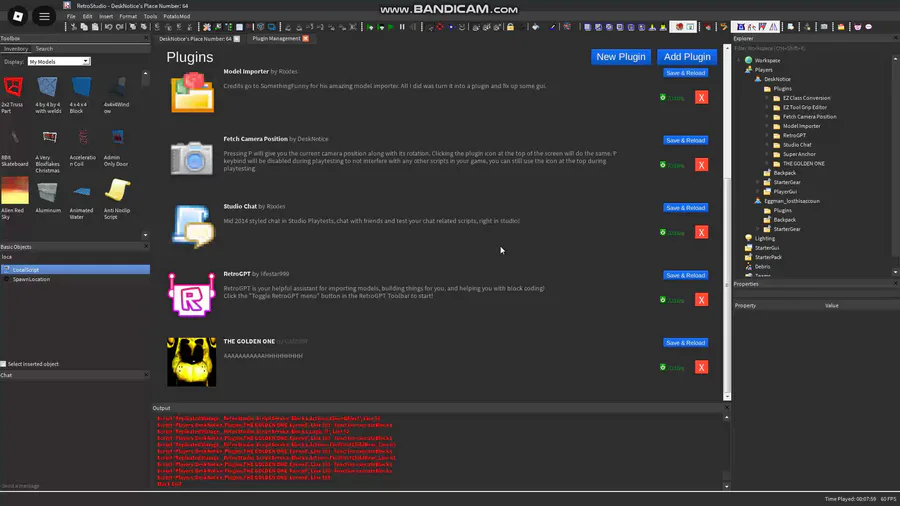Toggle the Active checkbox for RetroGPT
The width and height of the screenshot is (900, 506).
coord(663,299)
